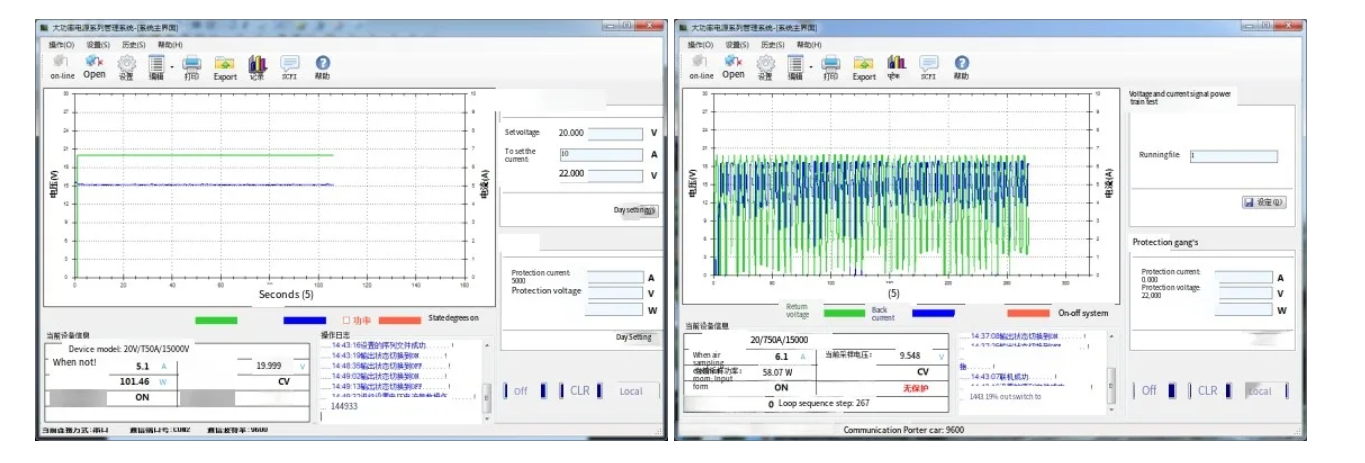Click the on-line icon in left window

61,64
